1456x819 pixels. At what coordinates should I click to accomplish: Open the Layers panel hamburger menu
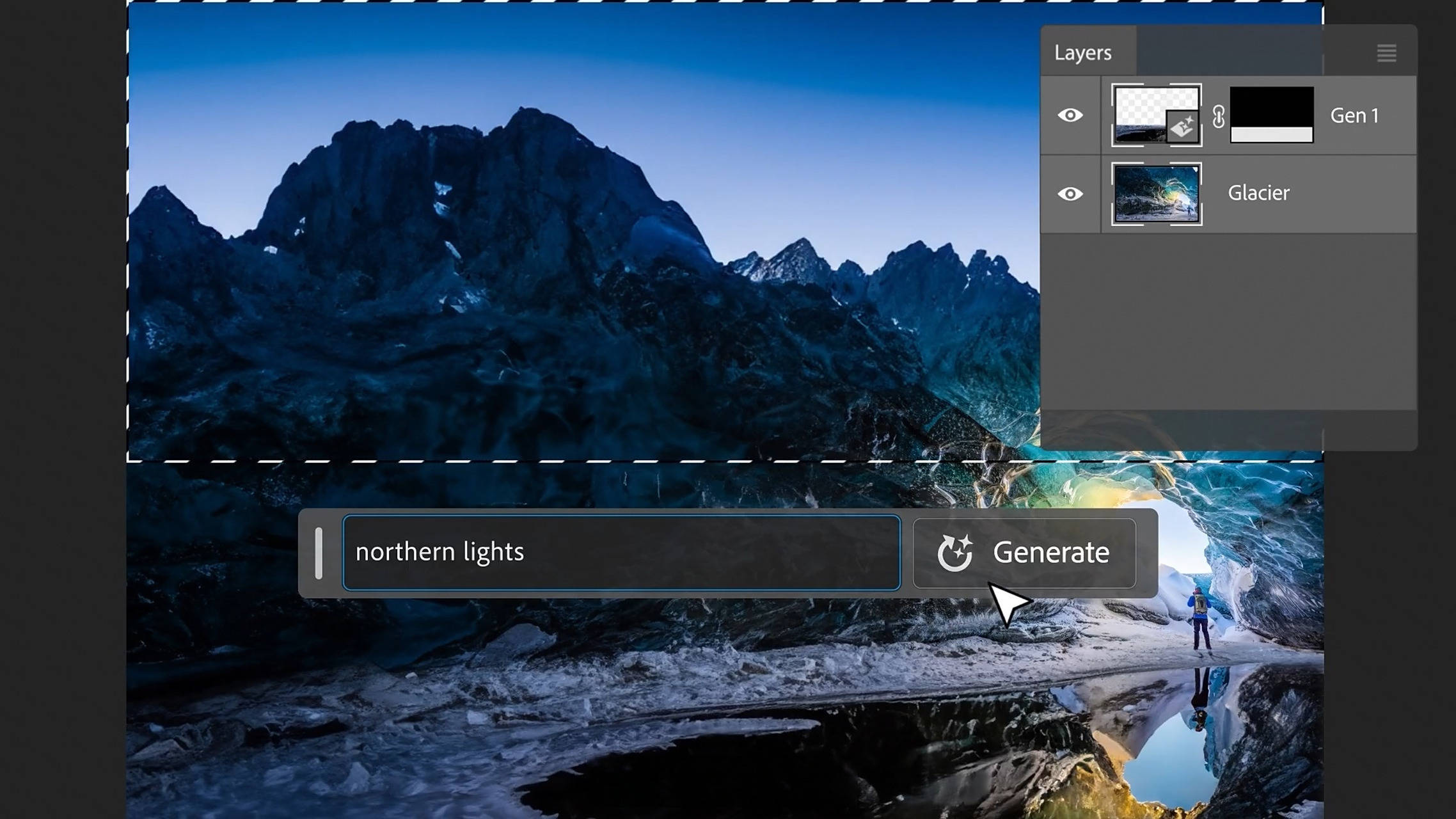pos(1386,52)
